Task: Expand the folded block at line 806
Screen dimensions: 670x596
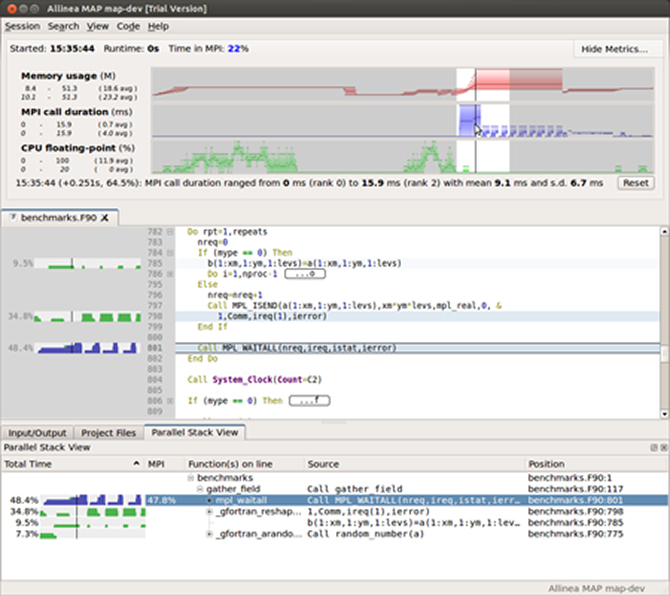Action: pyautogui.click(x=169, y=400)
